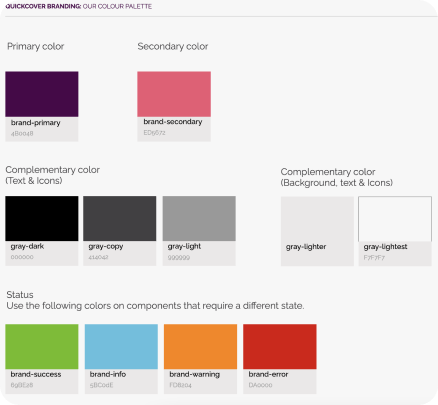Click the 'brand-success' label
Viewport: 438px width, 405px height.
[x=36, y=374]
